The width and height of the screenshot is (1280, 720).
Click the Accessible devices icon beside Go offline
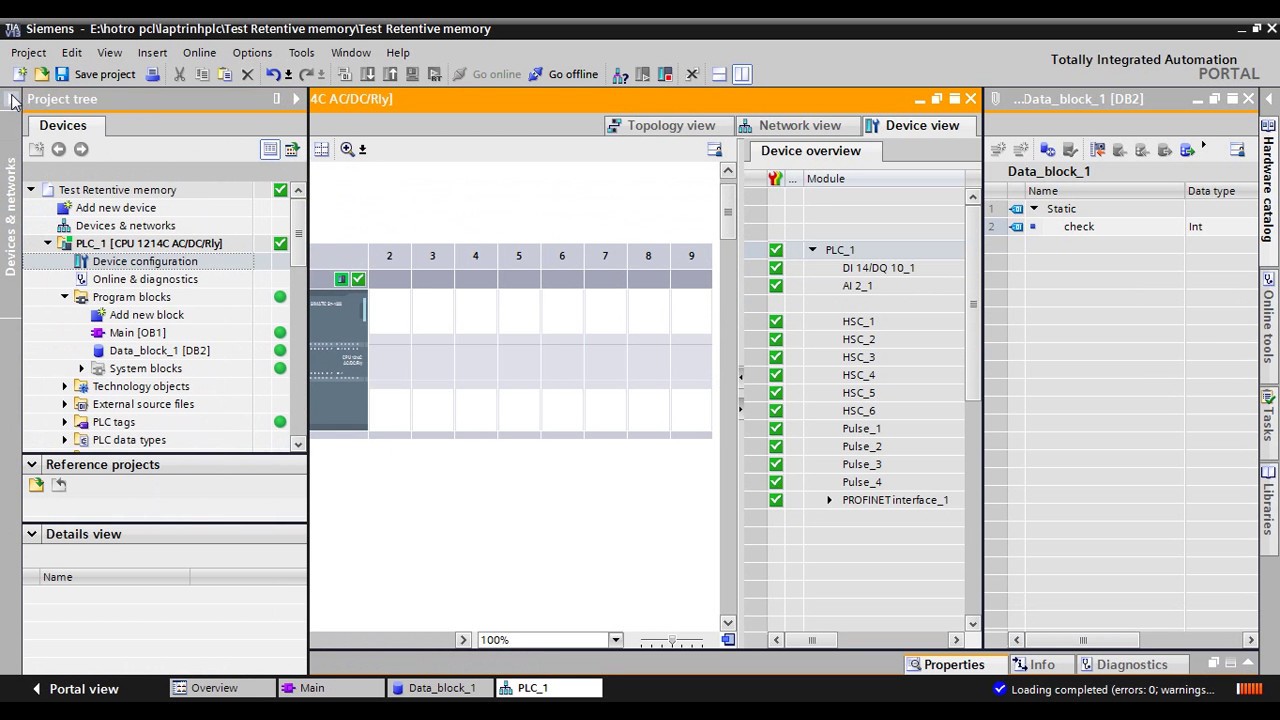pyautogui.click(x=620, y=74)
